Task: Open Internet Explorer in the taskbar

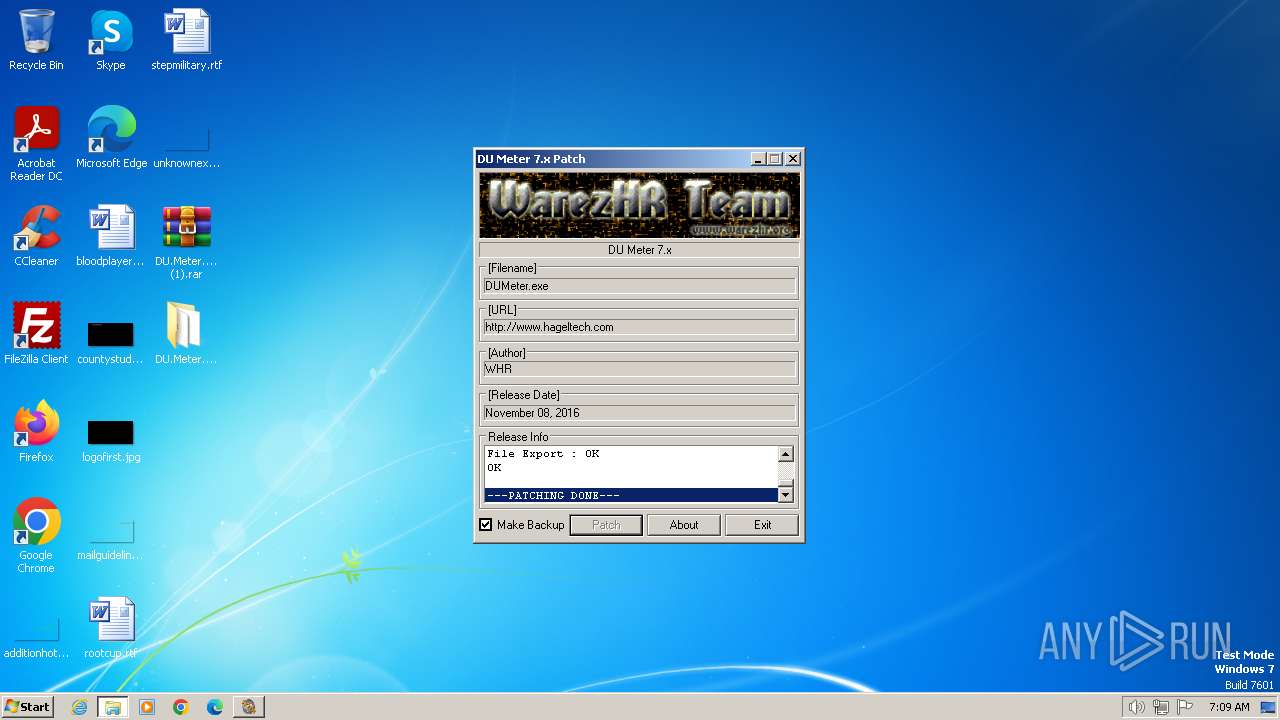Action: pos(79,707)
